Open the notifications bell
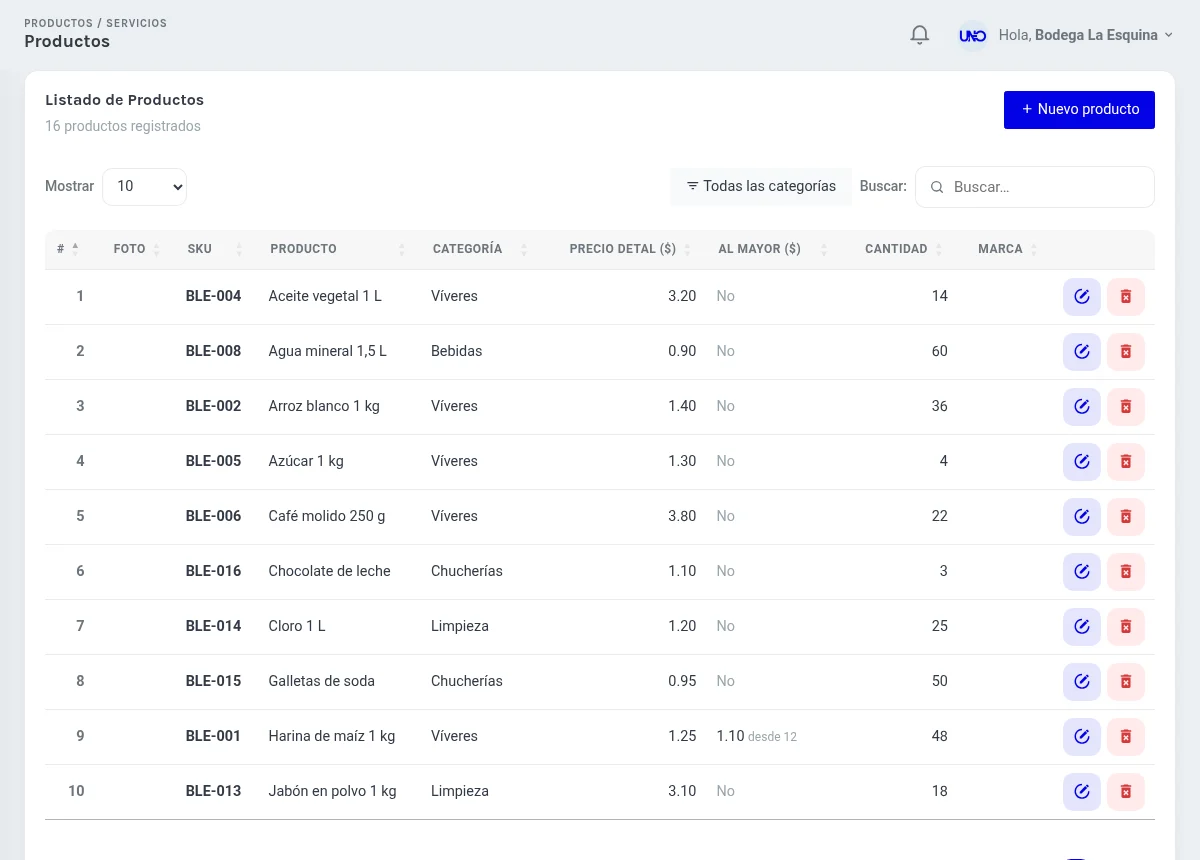Screen dimensions: 1200x860 [x=920, y=35]
